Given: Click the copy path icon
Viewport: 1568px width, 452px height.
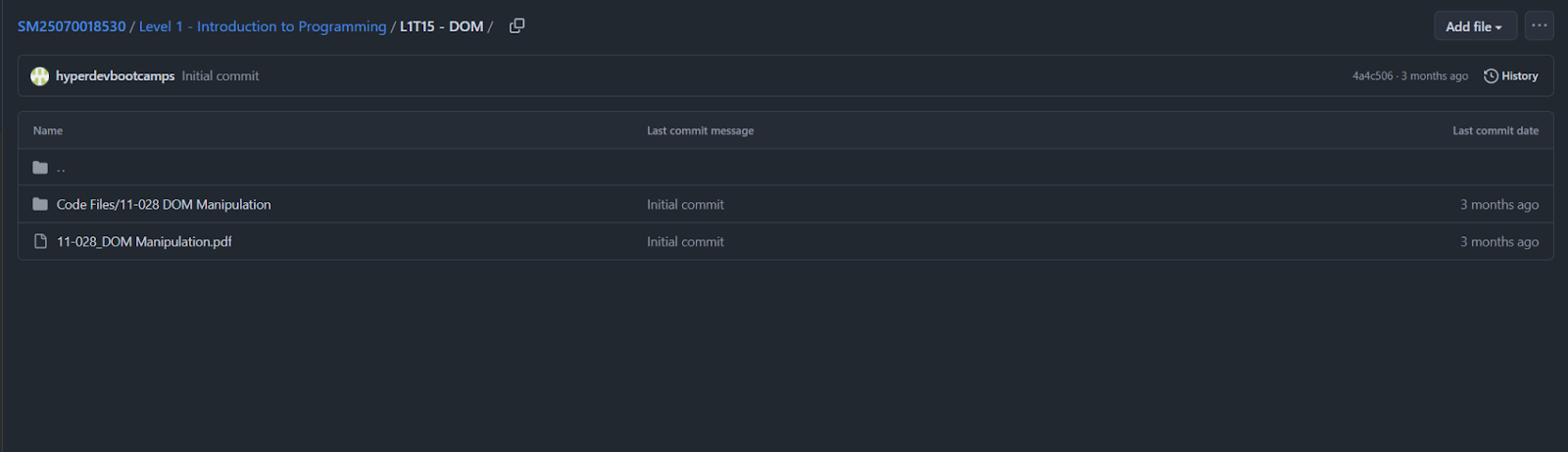Looking at the screenshot, I should (x=516, y=26).
